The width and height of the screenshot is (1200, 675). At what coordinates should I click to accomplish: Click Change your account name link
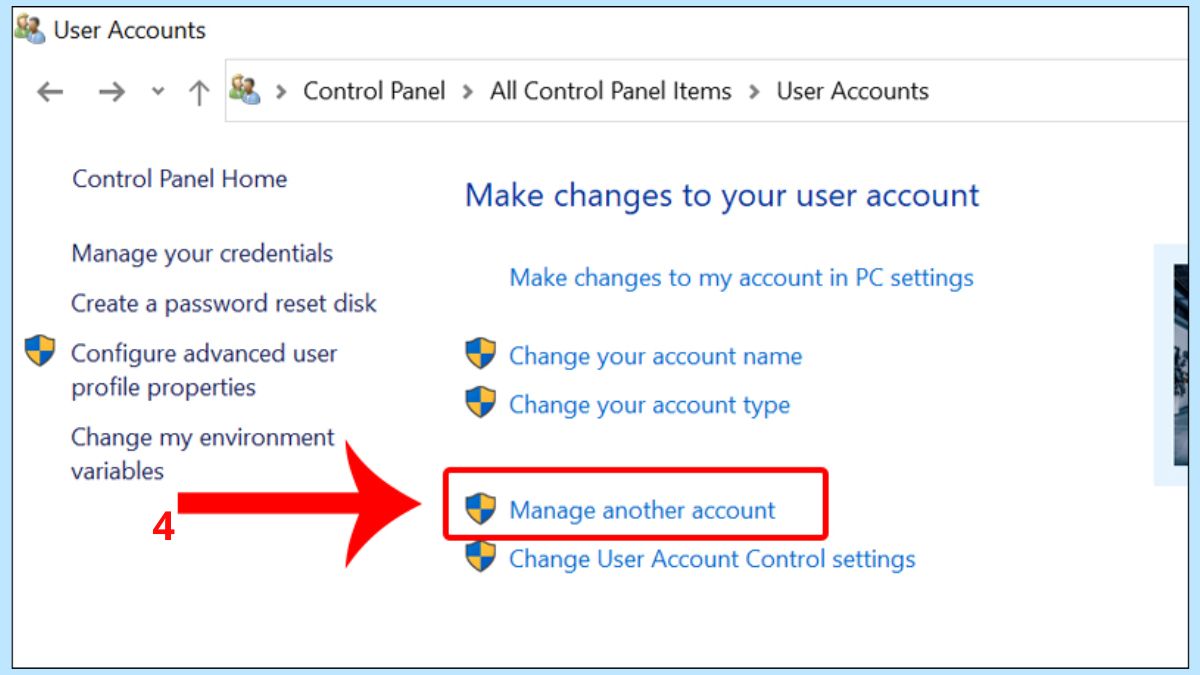(656, 356)
